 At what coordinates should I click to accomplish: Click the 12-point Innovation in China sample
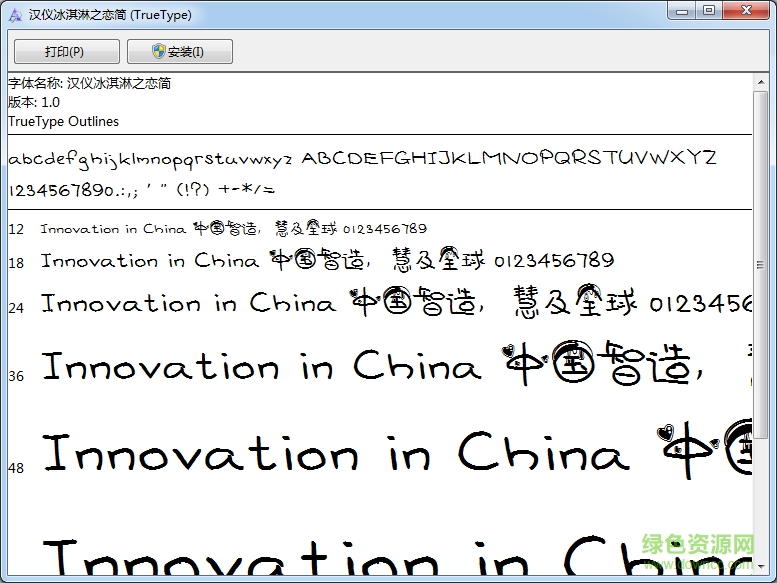tap(233, 228)
